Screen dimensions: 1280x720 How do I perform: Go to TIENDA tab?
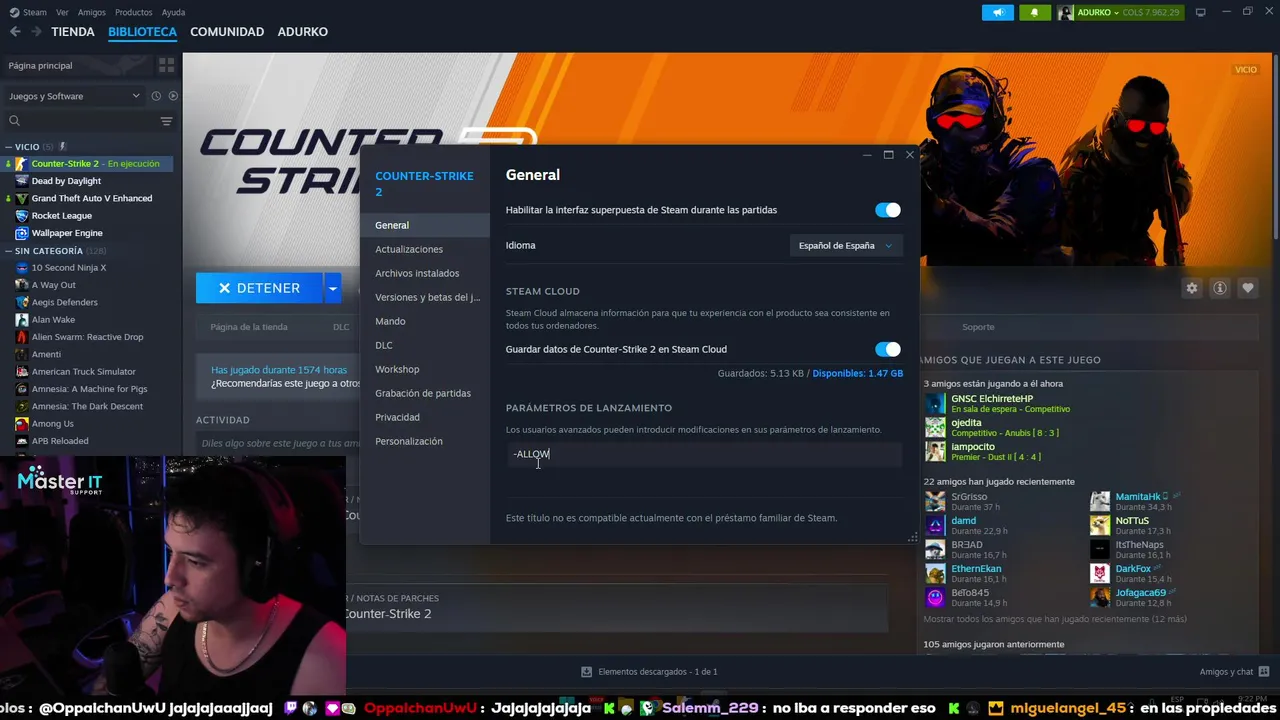pyautogui.click(x=73, y=32)
